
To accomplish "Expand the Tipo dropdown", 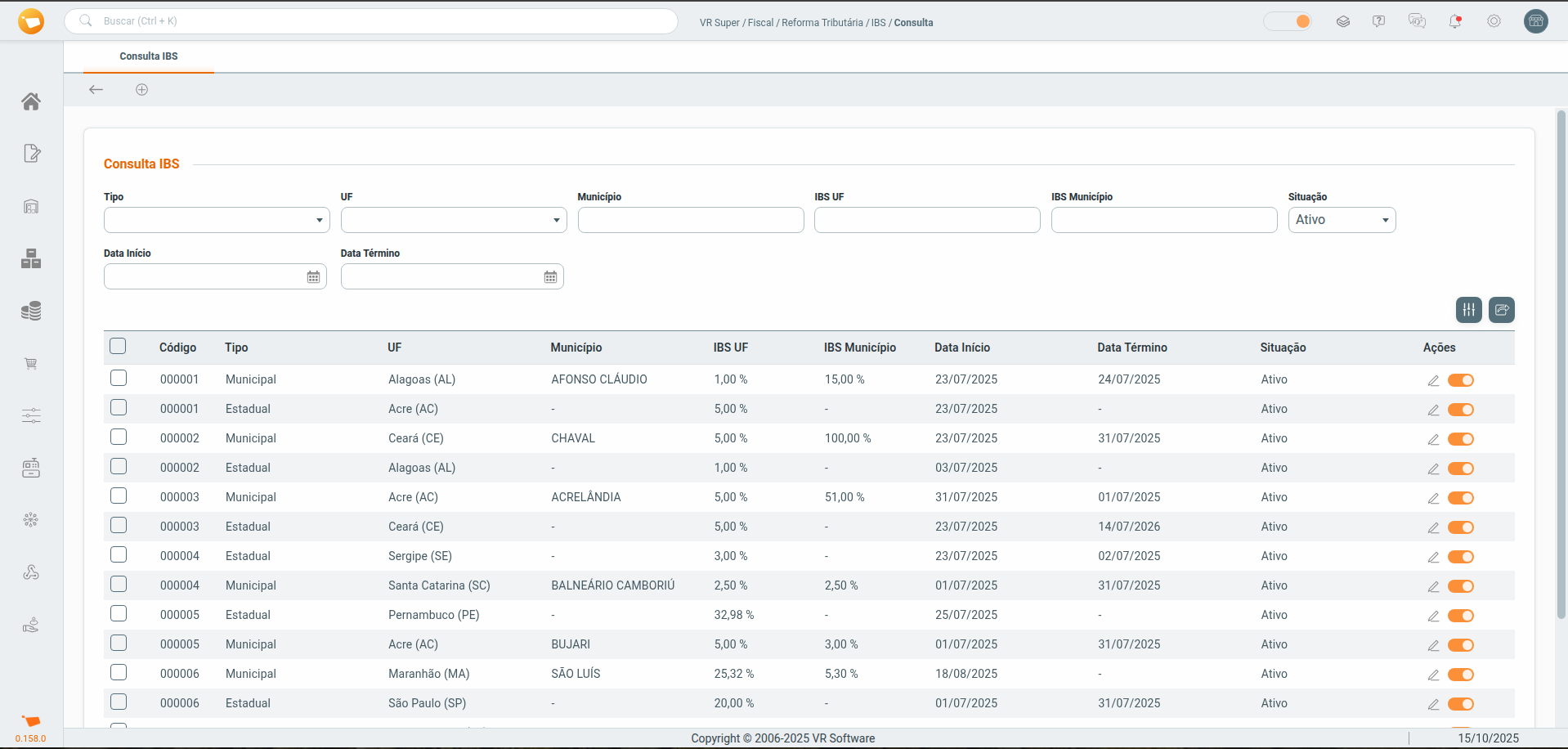I will (x=217, y=220).
